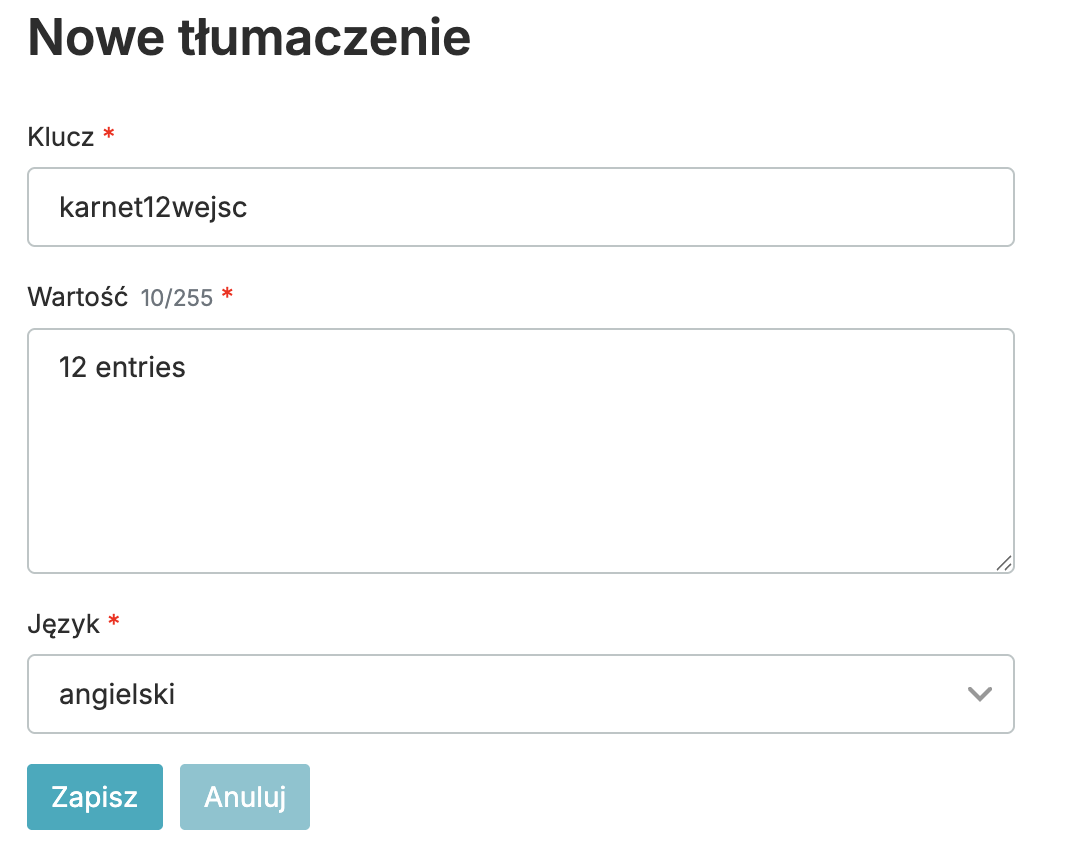
Task: Click the 'karnet12wejsc' text in key field
Action: pos(153,207)
